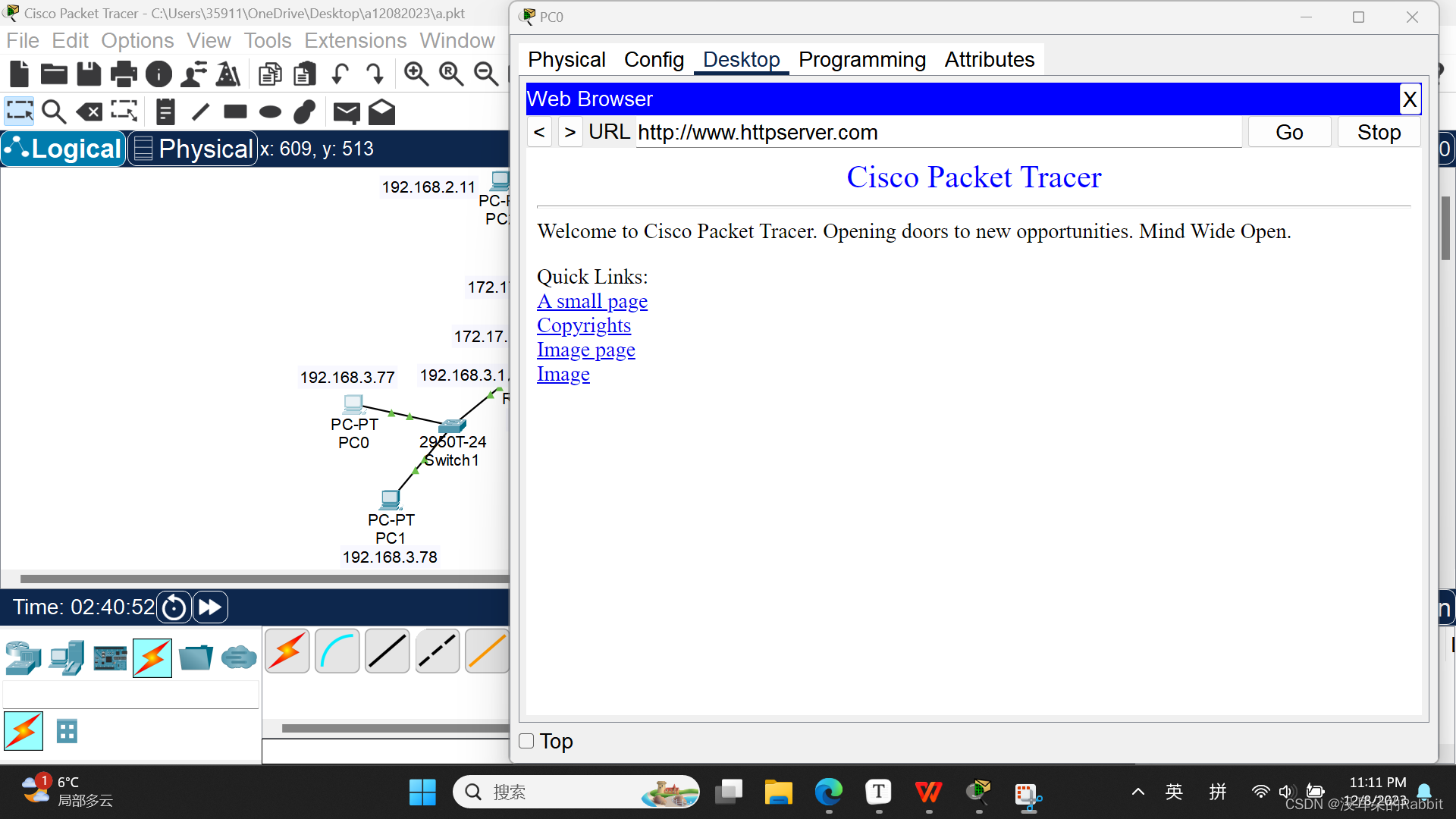
Task: Click the Print icon in toolbar
Action: click(x=124, y=74)
